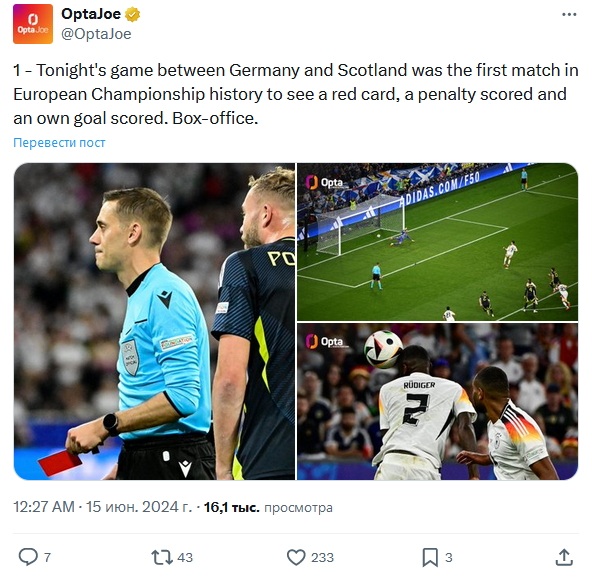Click the share upload icon
Viewport: 592px width, 578px height.
[x=564, y=557]
